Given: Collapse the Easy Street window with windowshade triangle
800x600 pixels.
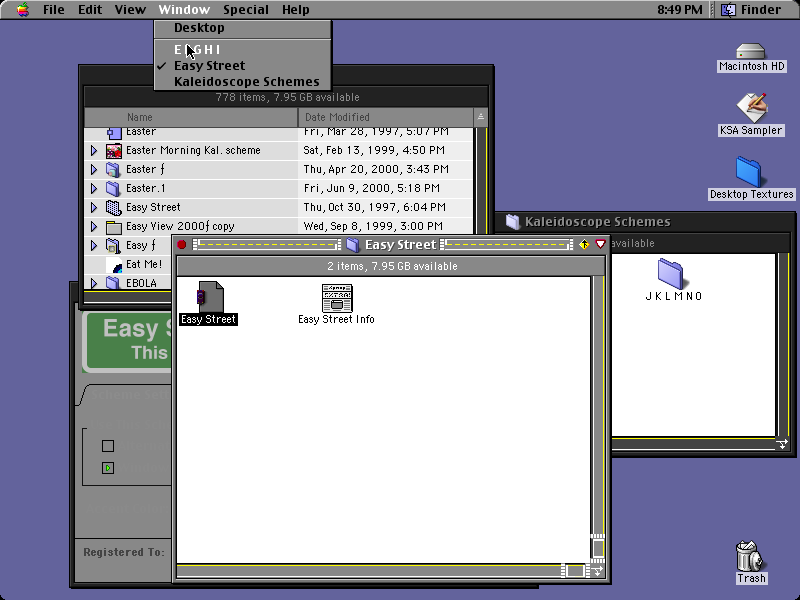Looking at the screenshot, I should 601,244.
